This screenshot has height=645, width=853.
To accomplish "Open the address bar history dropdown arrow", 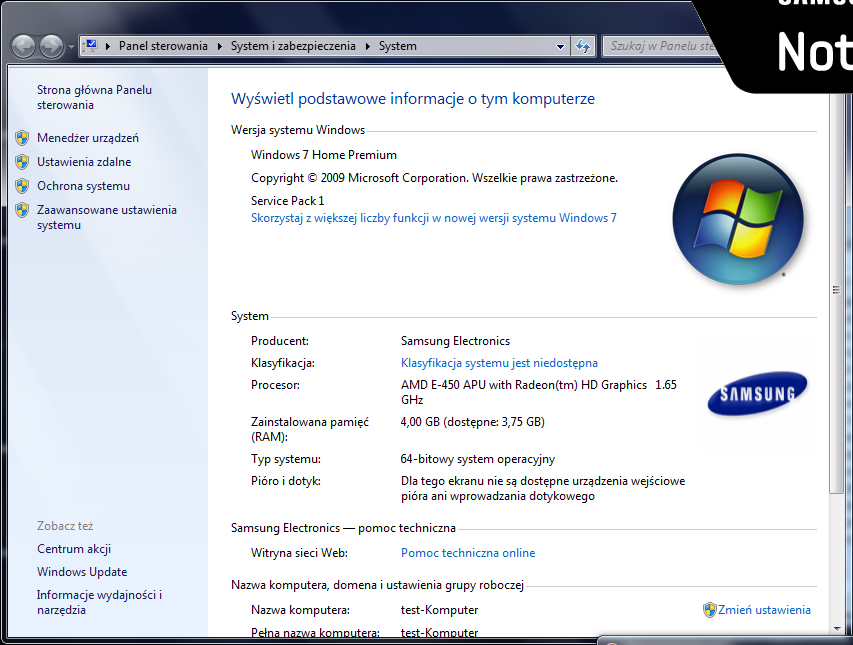I will tap(561, 46).
